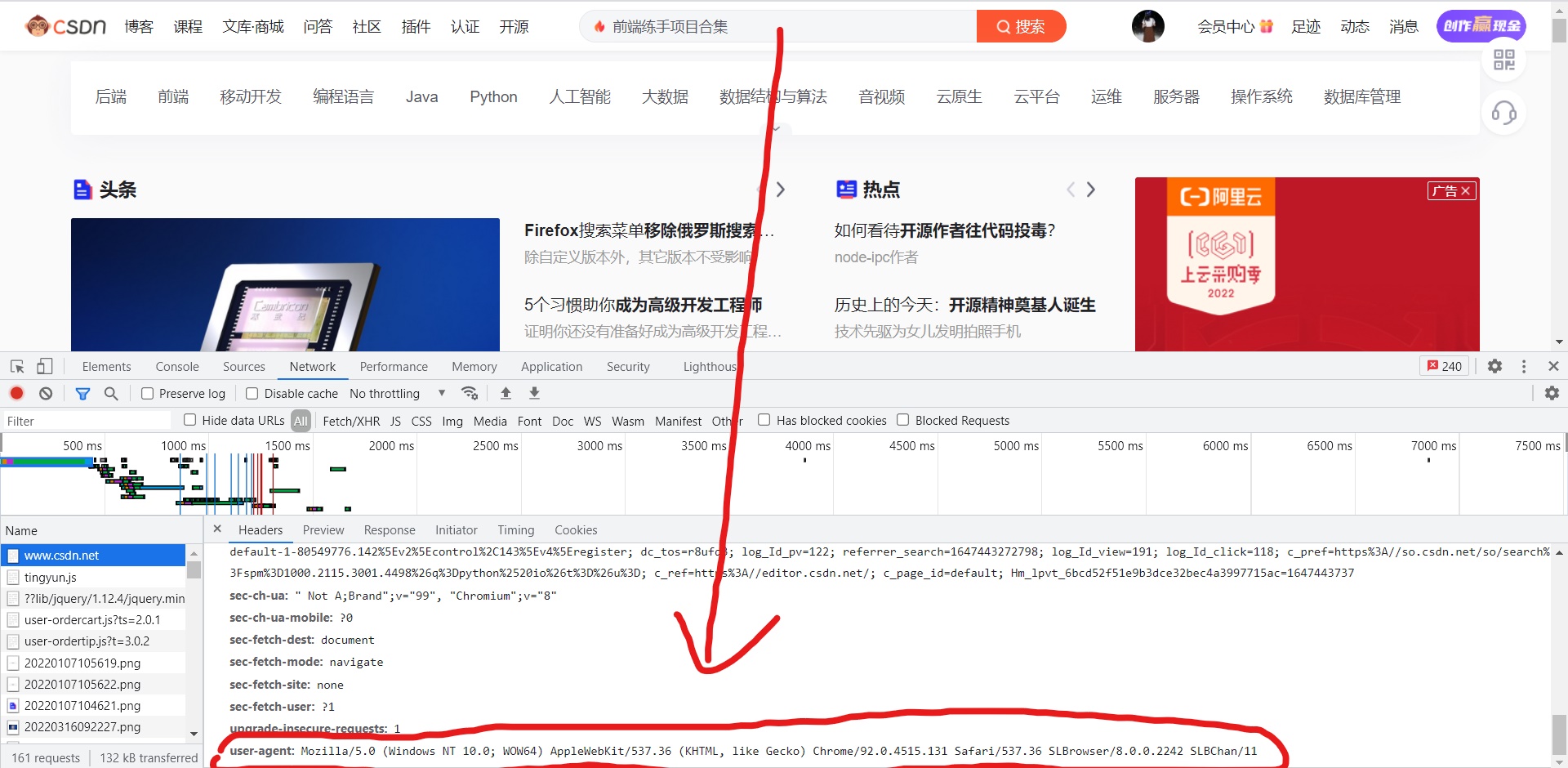Image resolution: width=1568 pixels, height=768 pixels.
Task: Expand the category navigation chevron
Action: coord(776,128)
